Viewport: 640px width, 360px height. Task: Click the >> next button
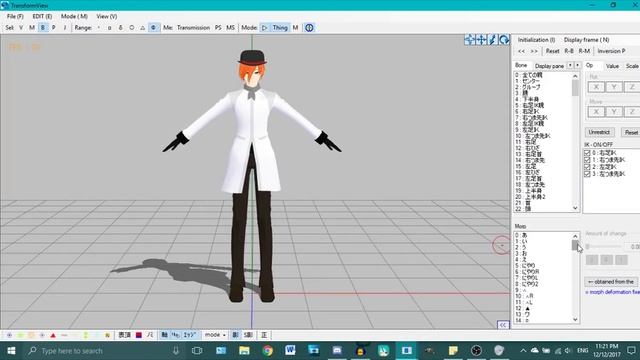[534, 51]
